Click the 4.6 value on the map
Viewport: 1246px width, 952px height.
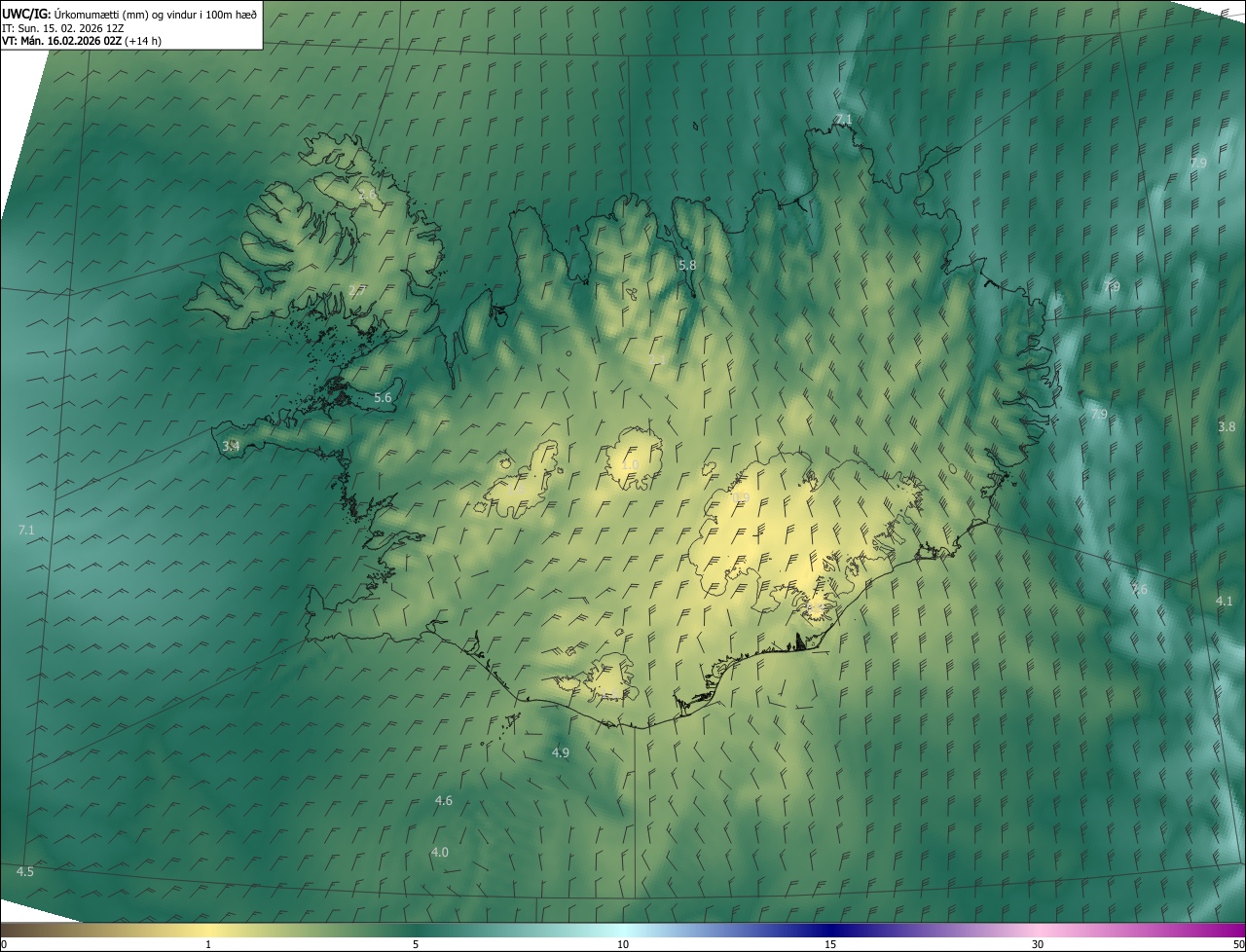click(x=443, y=800)
